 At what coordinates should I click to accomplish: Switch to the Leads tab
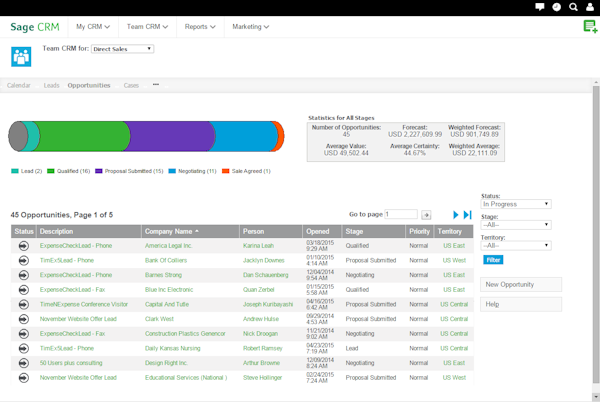click(50, 86)
